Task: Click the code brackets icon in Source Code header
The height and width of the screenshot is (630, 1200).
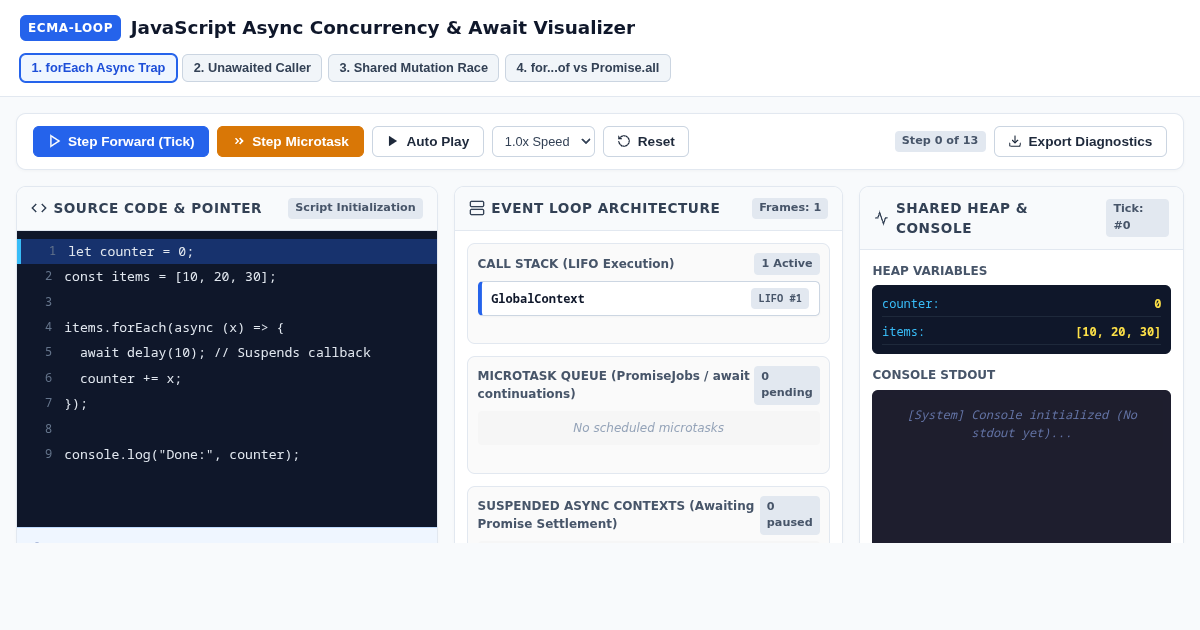Action: click(x=39, y=208)
